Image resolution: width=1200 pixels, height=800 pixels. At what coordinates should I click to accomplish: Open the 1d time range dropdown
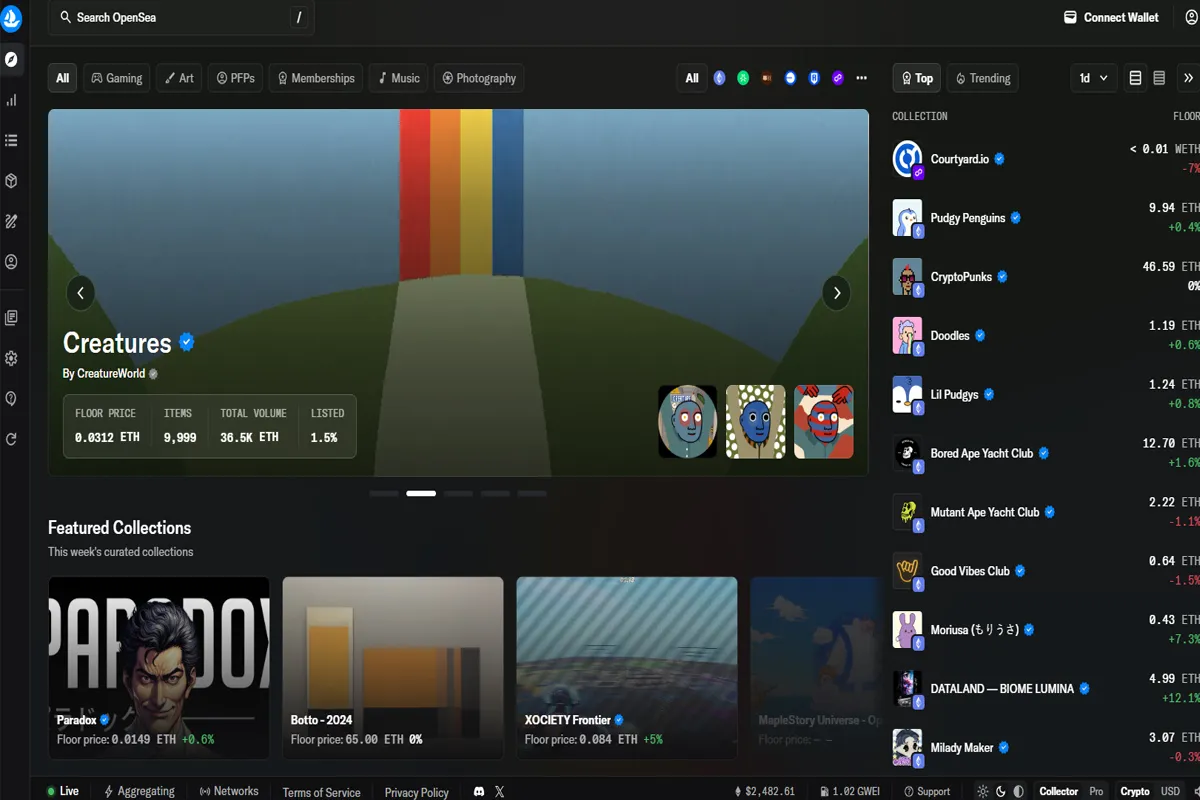(1092, 78)
